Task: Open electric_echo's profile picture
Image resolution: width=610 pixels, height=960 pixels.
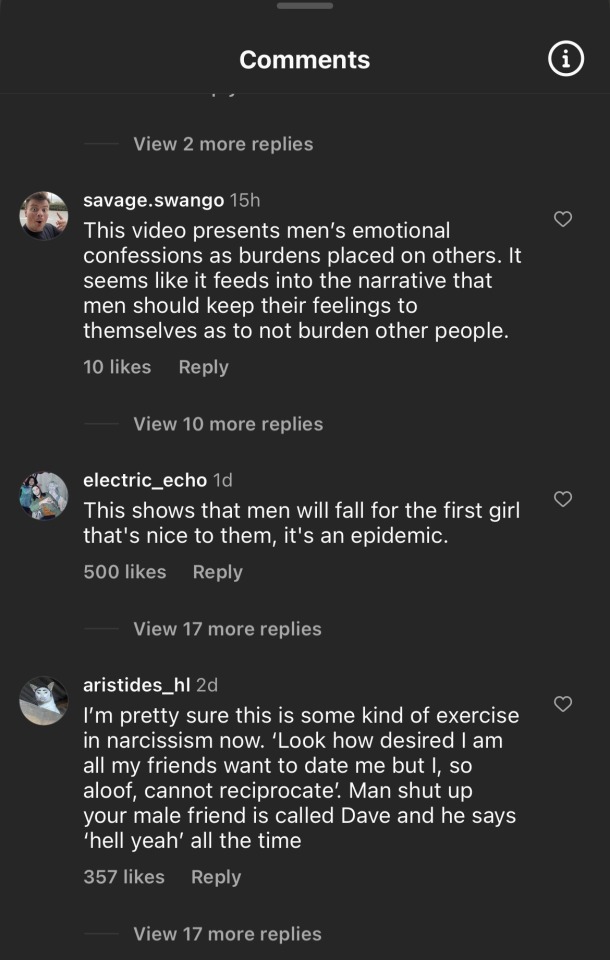Action: [44, 496]
